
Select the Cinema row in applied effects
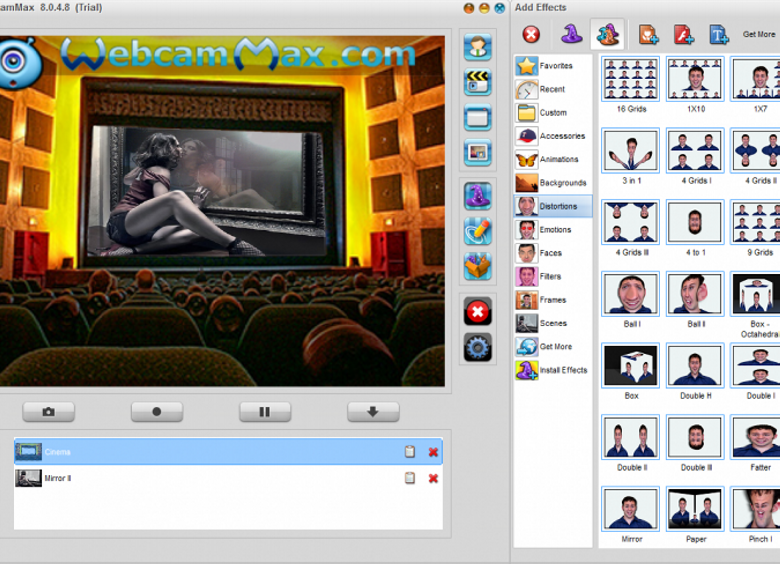click(228, 452)
